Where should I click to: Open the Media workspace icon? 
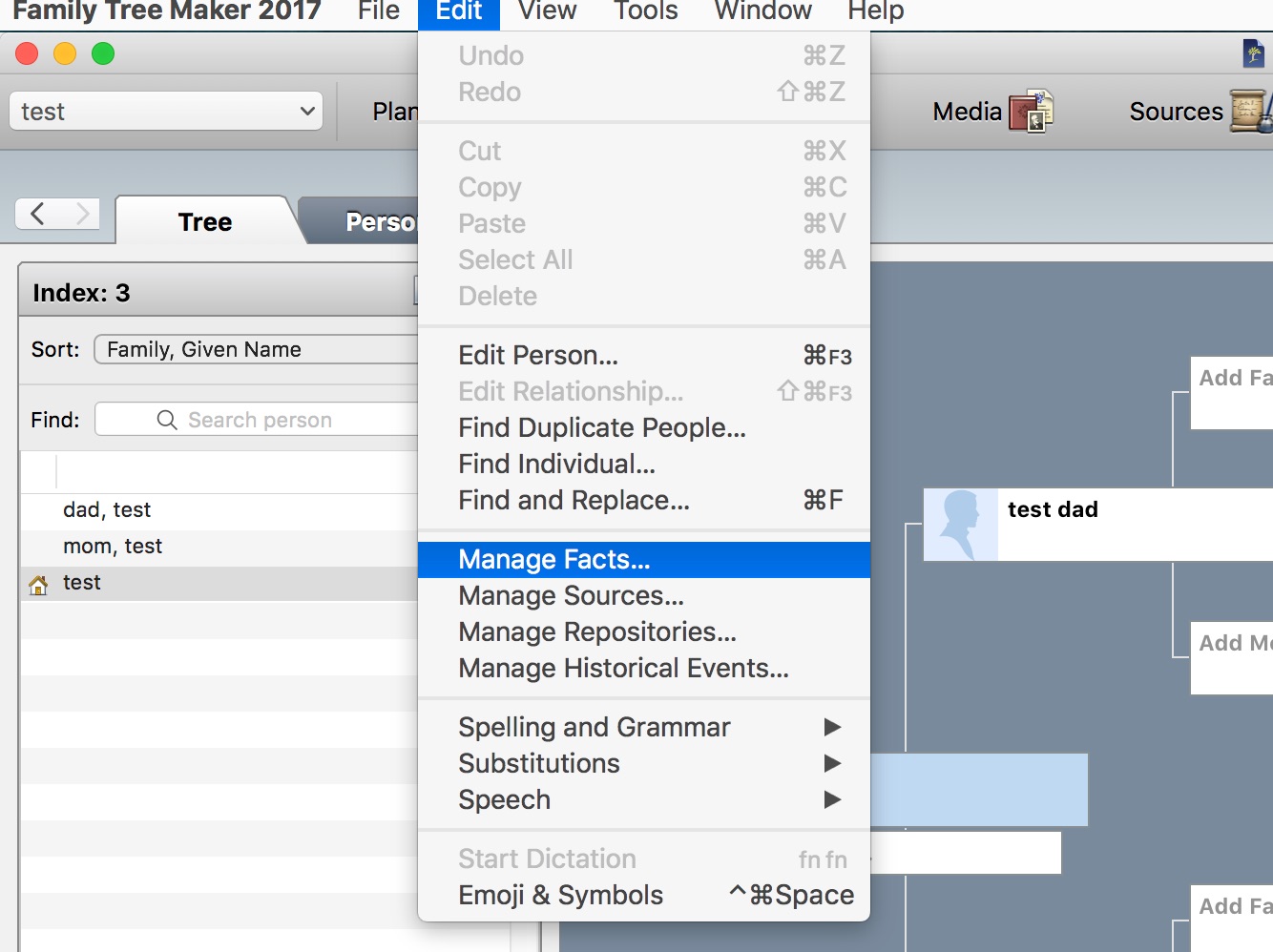coord(1036,112)
